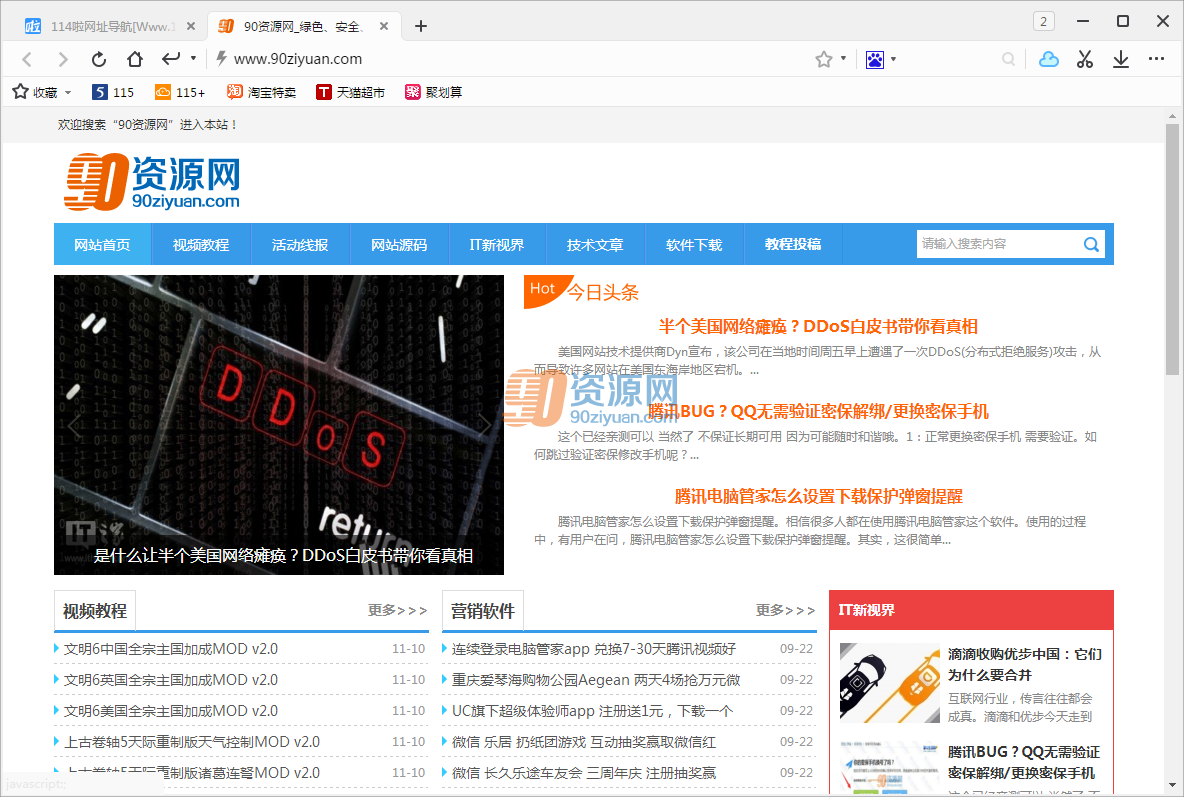Click the Baidu paw search engine icon

coord(874,59)
